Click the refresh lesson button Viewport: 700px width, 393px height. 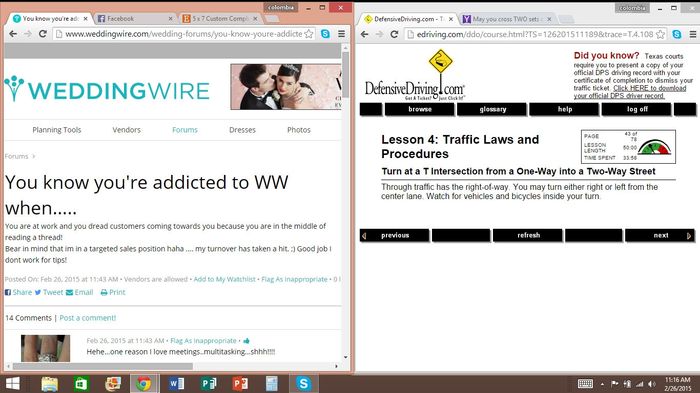(x=528, y=235)
